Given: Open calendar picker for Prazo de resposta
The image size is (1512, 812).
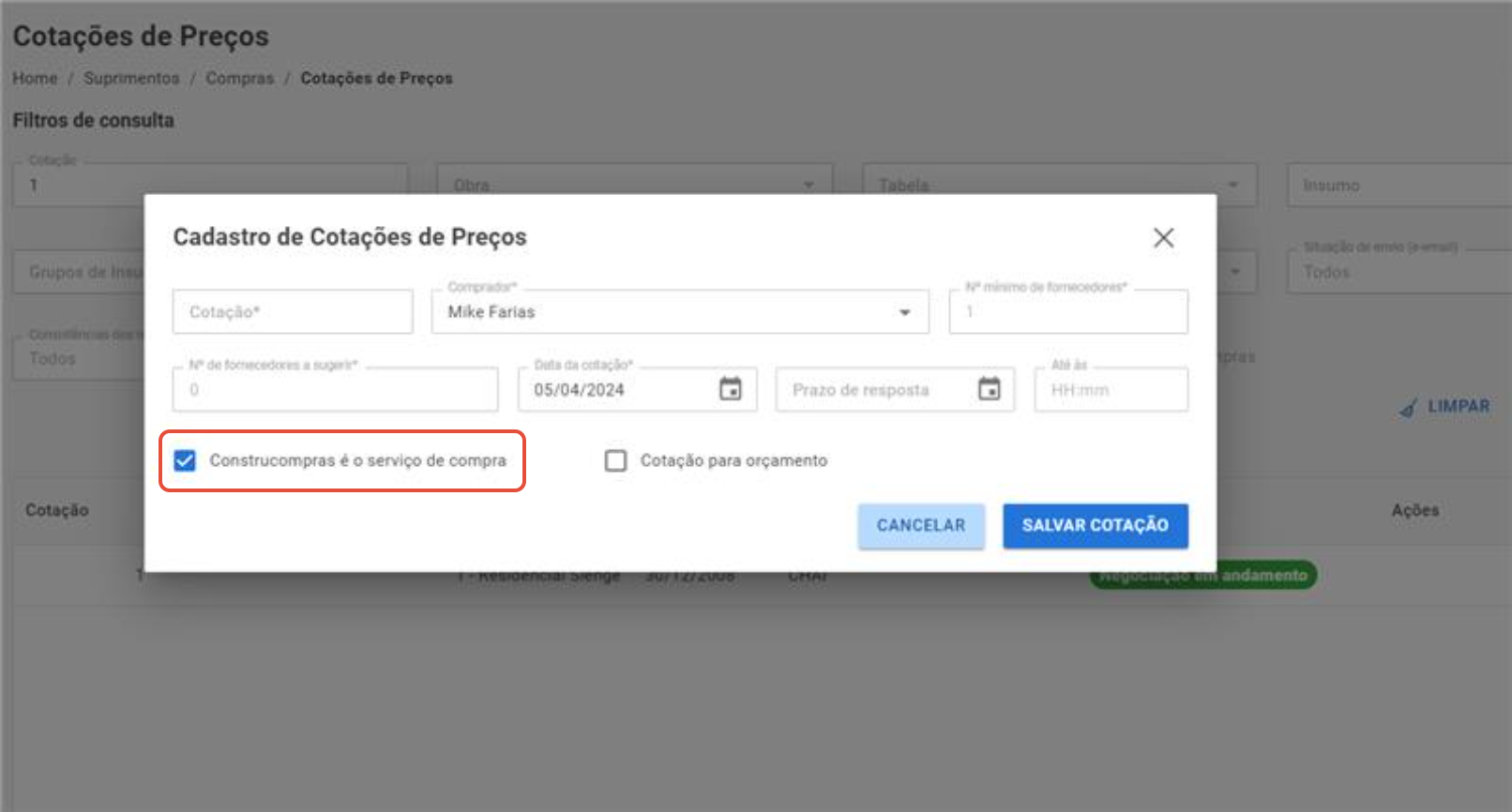Looking at the screenshot, I should pyautogui.click(x=989, y=388).
